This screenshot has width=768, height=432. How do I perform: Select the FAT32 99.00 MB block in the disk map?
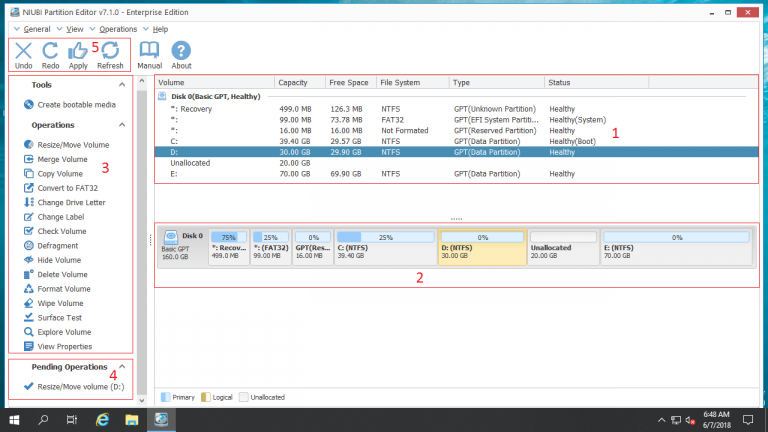pos(271,247)
